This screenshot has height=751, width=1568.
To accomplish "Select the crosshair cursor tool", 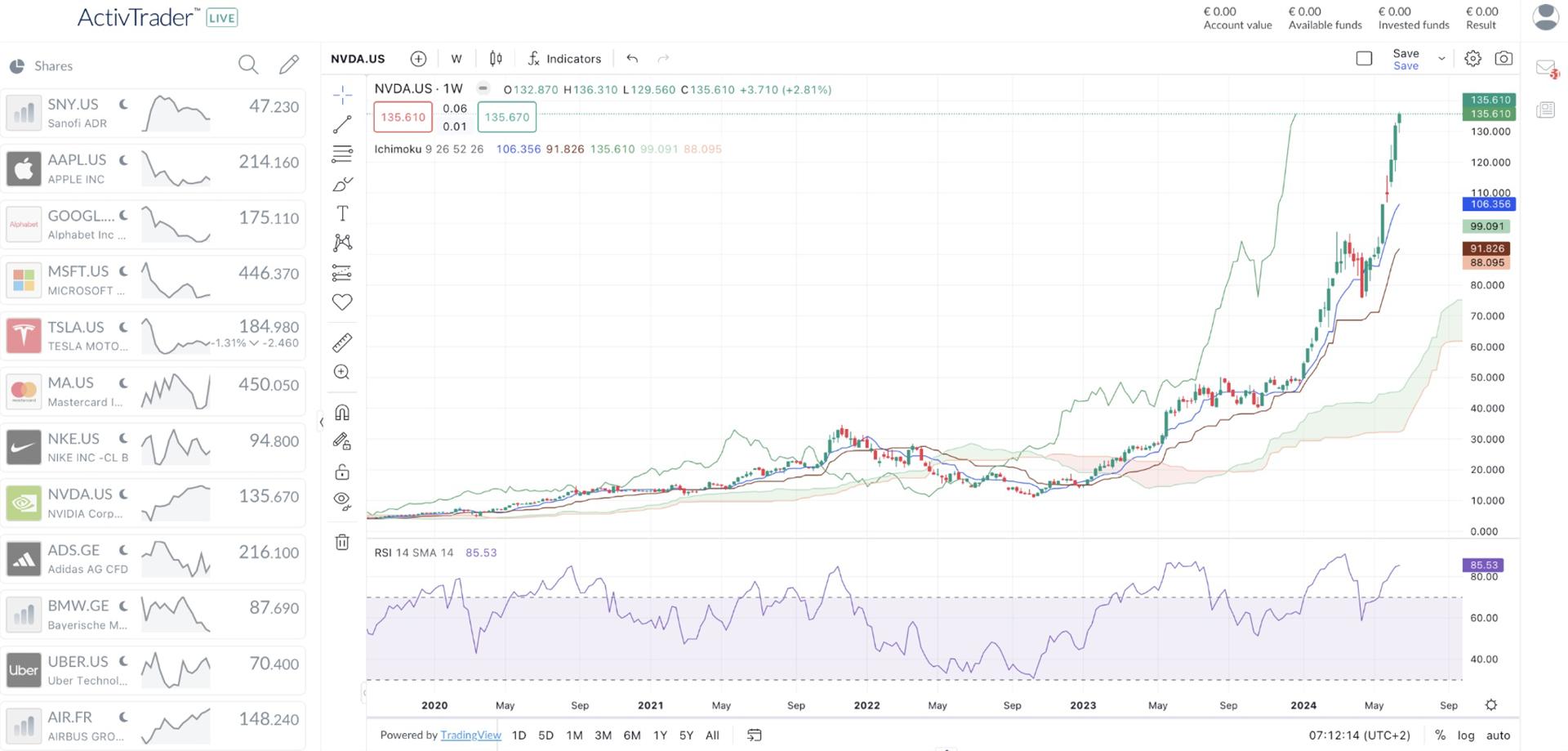I will (342, 95).
